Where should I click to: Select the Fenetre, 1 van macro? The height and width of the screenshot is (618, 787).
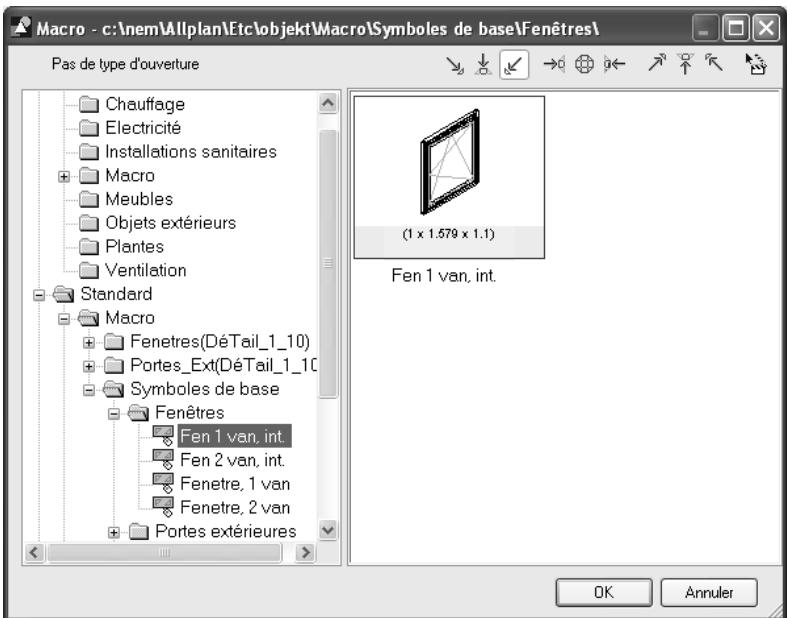222,484
